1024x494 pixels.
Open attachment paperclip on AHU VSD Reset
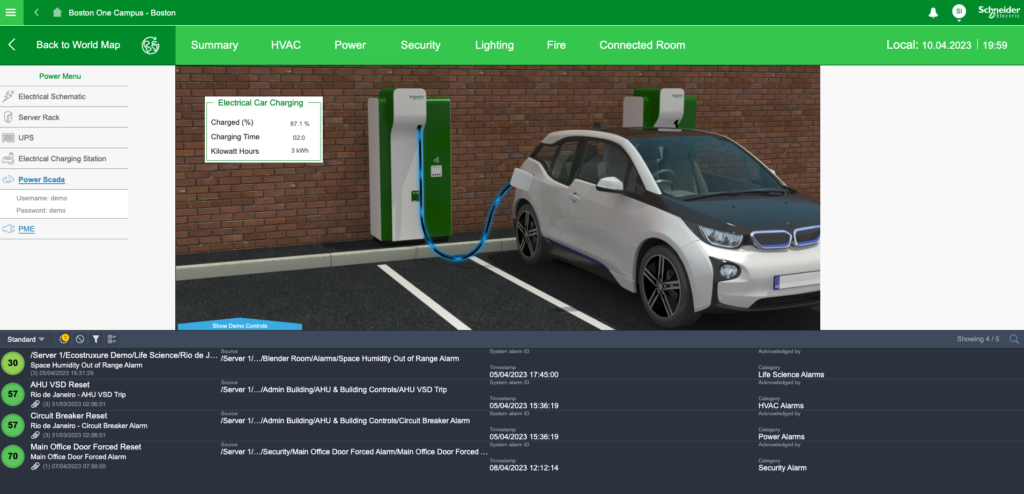pos(35,404)
